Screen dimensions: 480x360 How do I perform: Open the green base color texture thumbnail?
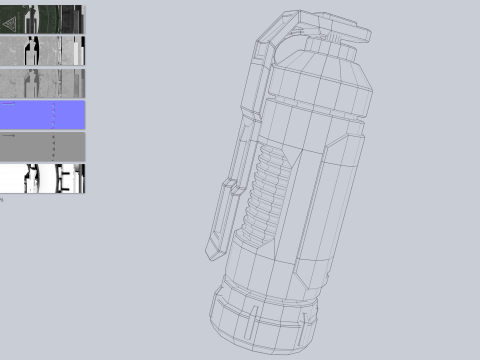42,19
